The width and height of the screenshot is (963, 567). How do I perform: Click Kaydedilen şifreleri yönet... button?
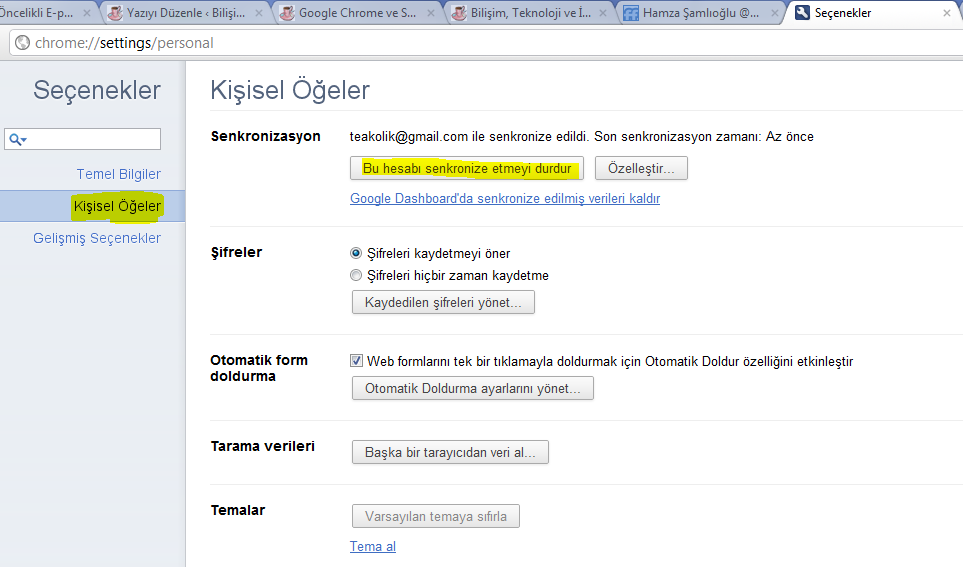point(443,302)
